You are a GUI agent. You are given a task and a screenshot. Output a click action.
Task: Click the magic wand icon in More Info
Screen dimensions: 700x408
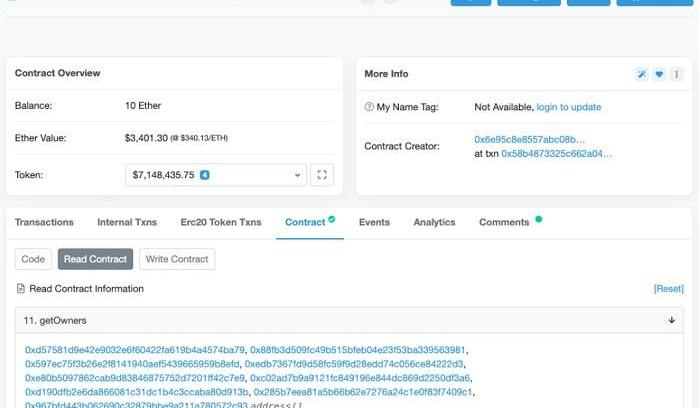click(x=642, y=74)
